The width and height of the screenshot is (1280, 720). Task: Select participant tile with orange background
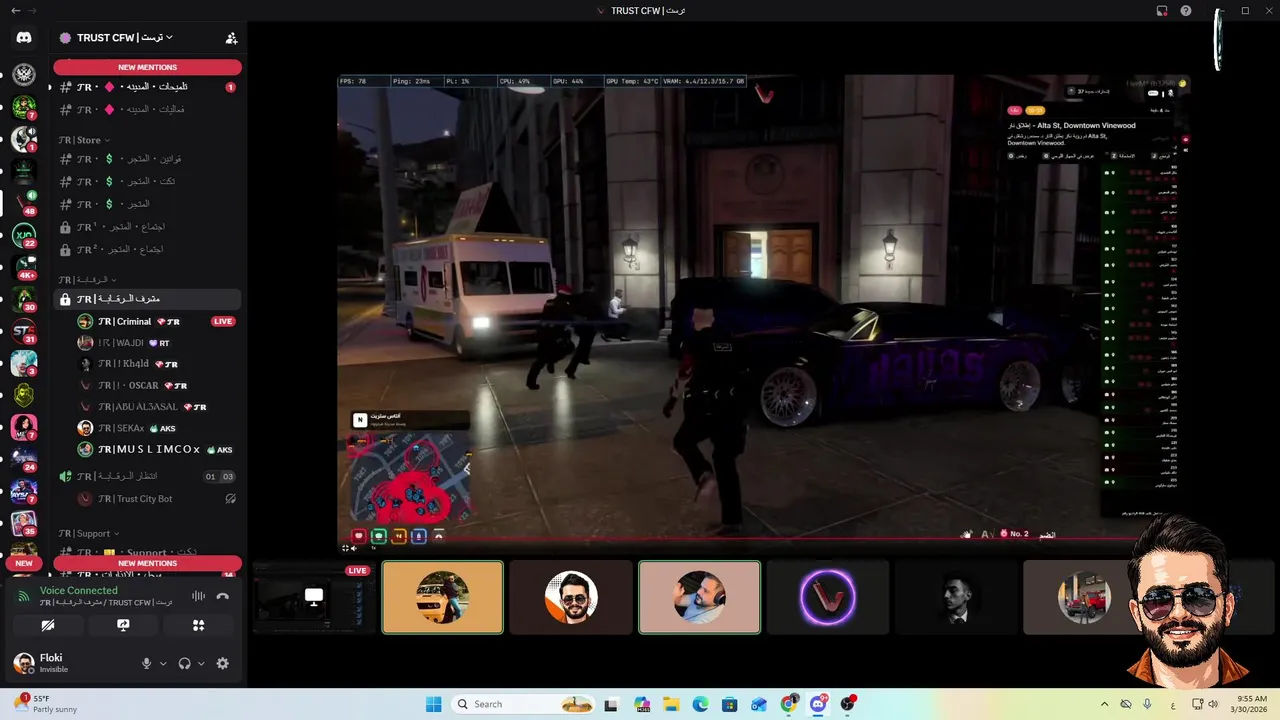point(442,597)
